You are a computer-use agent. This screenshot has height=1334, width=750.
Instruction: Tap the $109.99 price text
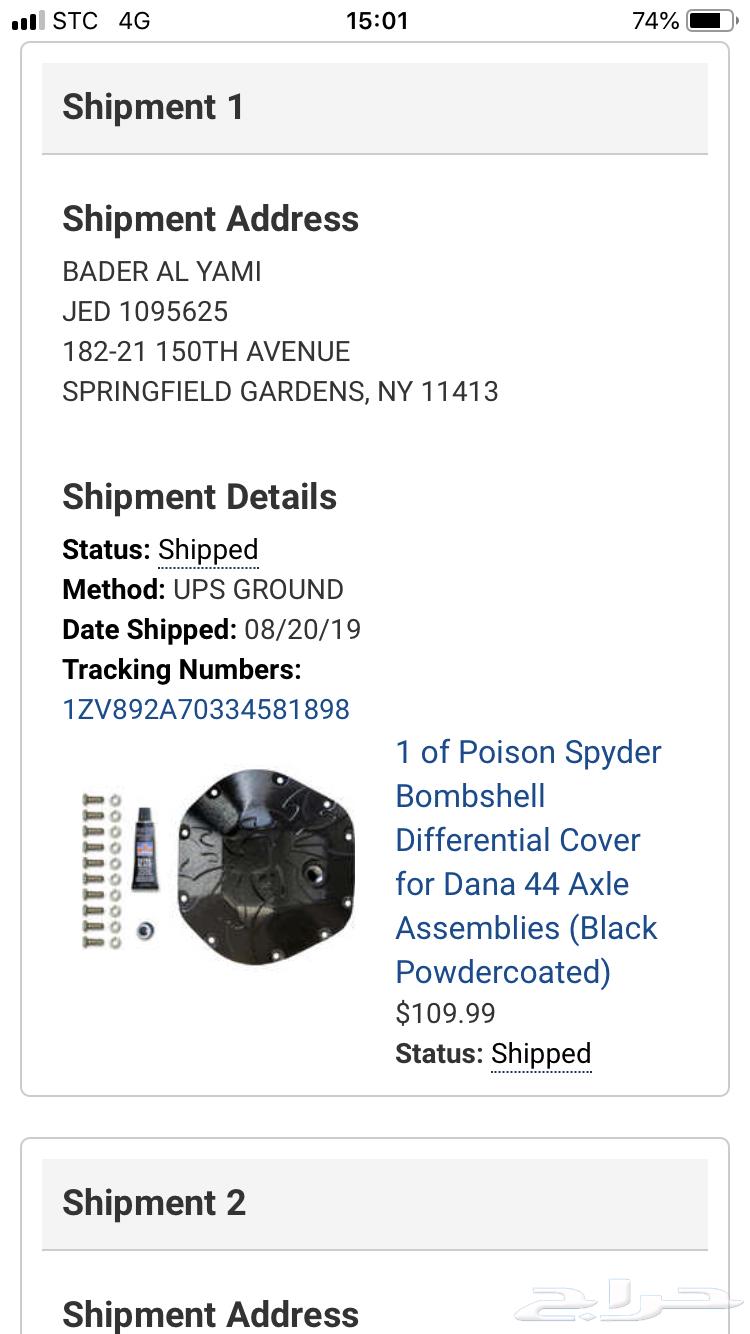446,1013
